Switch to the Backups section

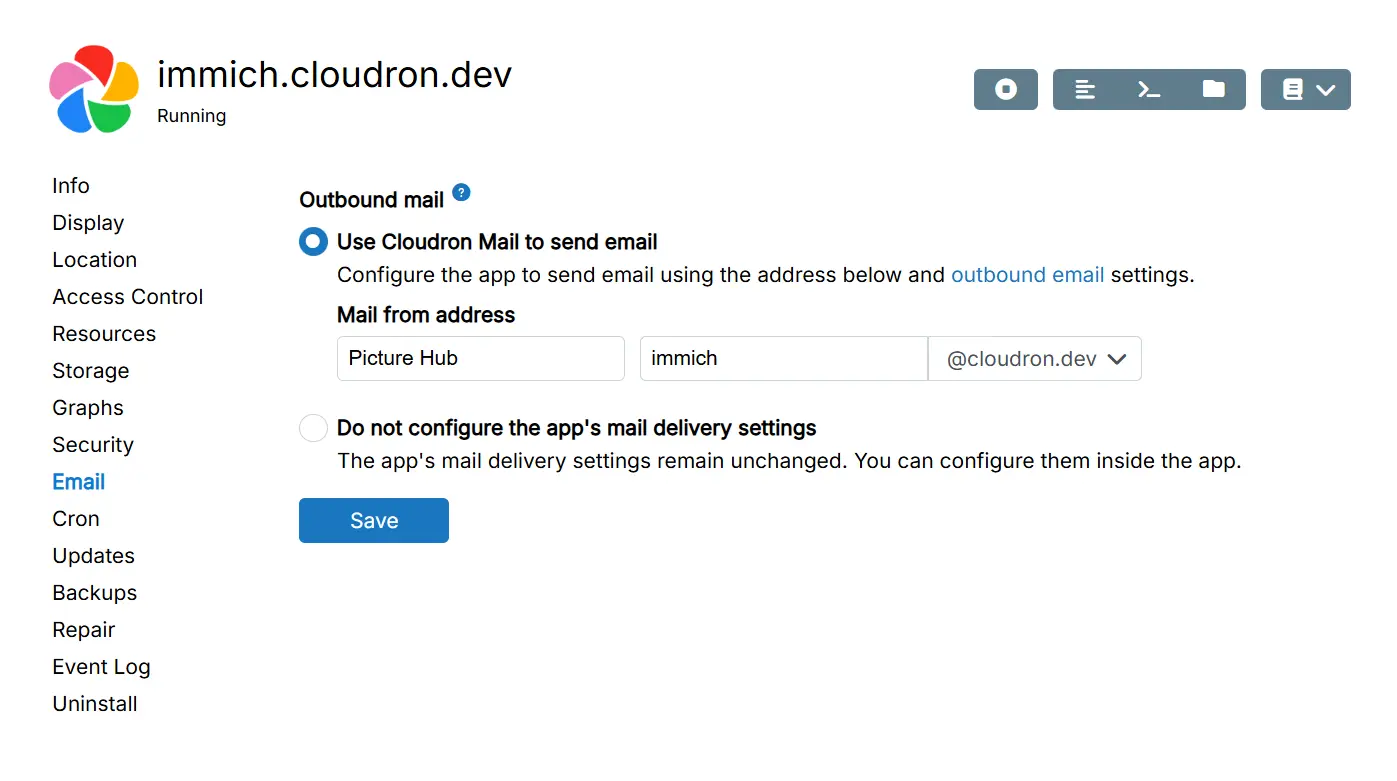pos(95,593)
